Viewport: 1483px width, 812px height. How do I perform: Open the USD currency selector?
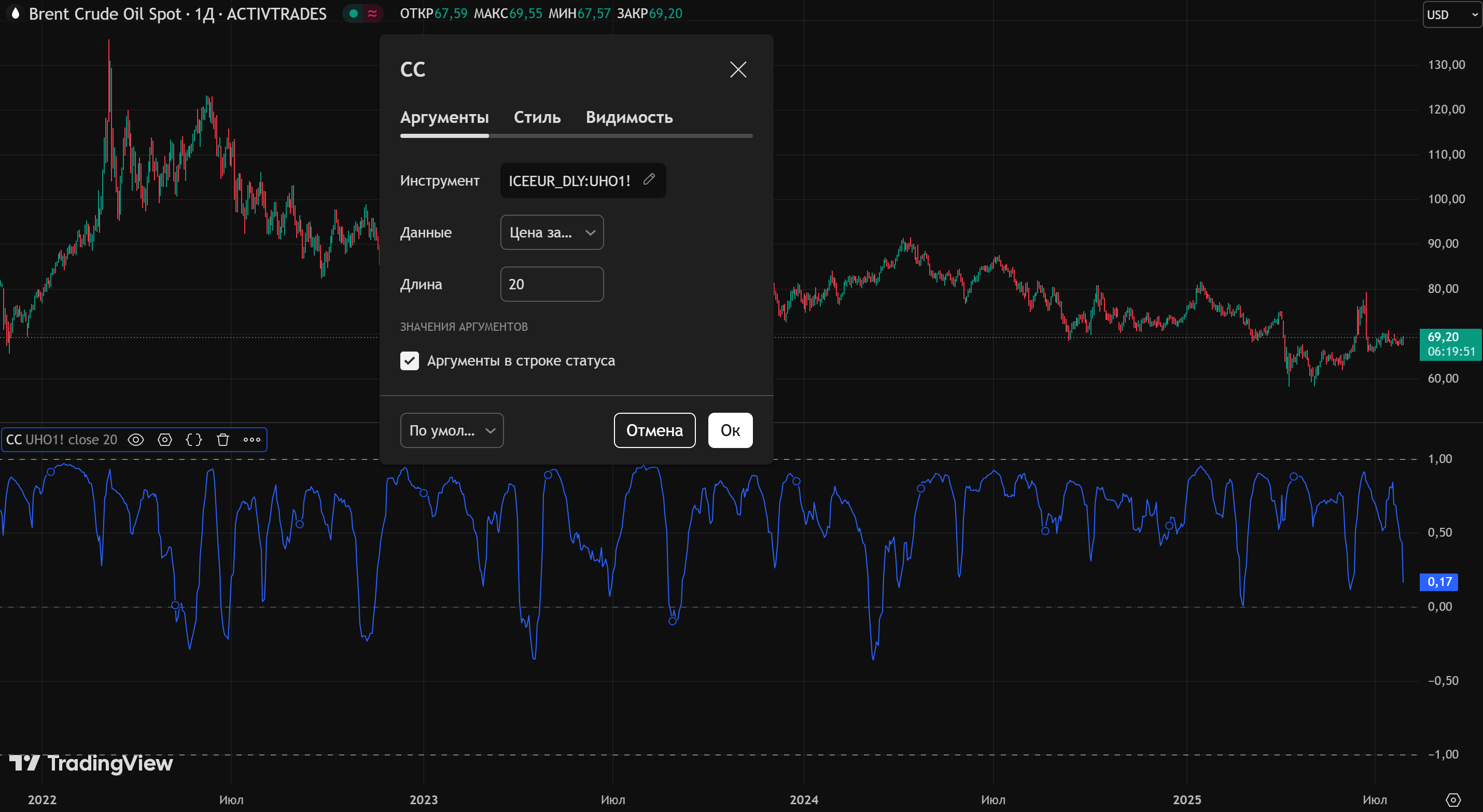coord(1451,15)
